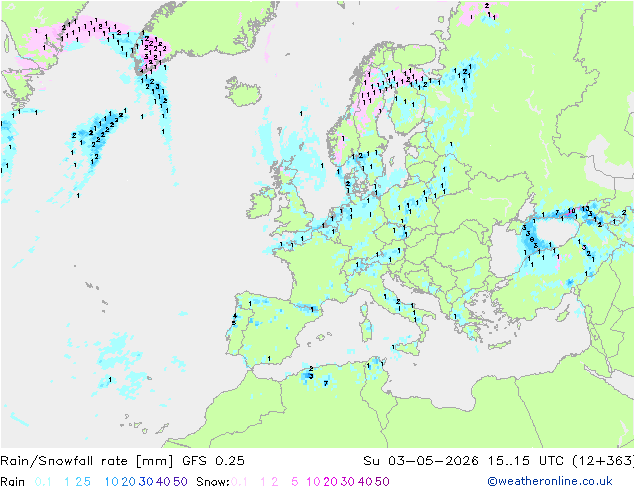
Task: Select the Snow legend value 40
Action: click(x=365, y=482)
